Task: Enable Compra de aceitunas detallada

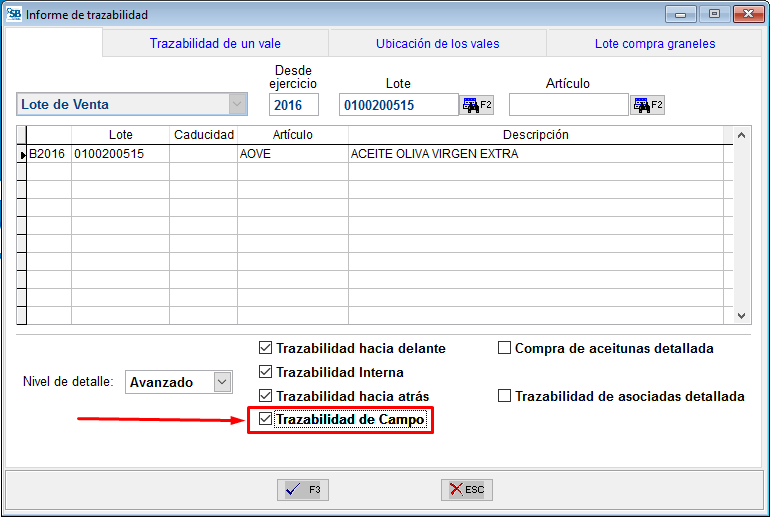Action: (x=505, y=349)
